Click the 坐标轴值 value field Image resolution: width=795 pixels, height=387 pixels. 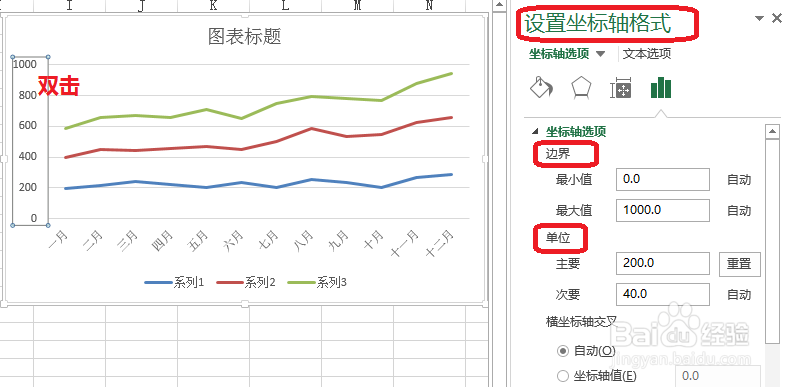[718, 376]
